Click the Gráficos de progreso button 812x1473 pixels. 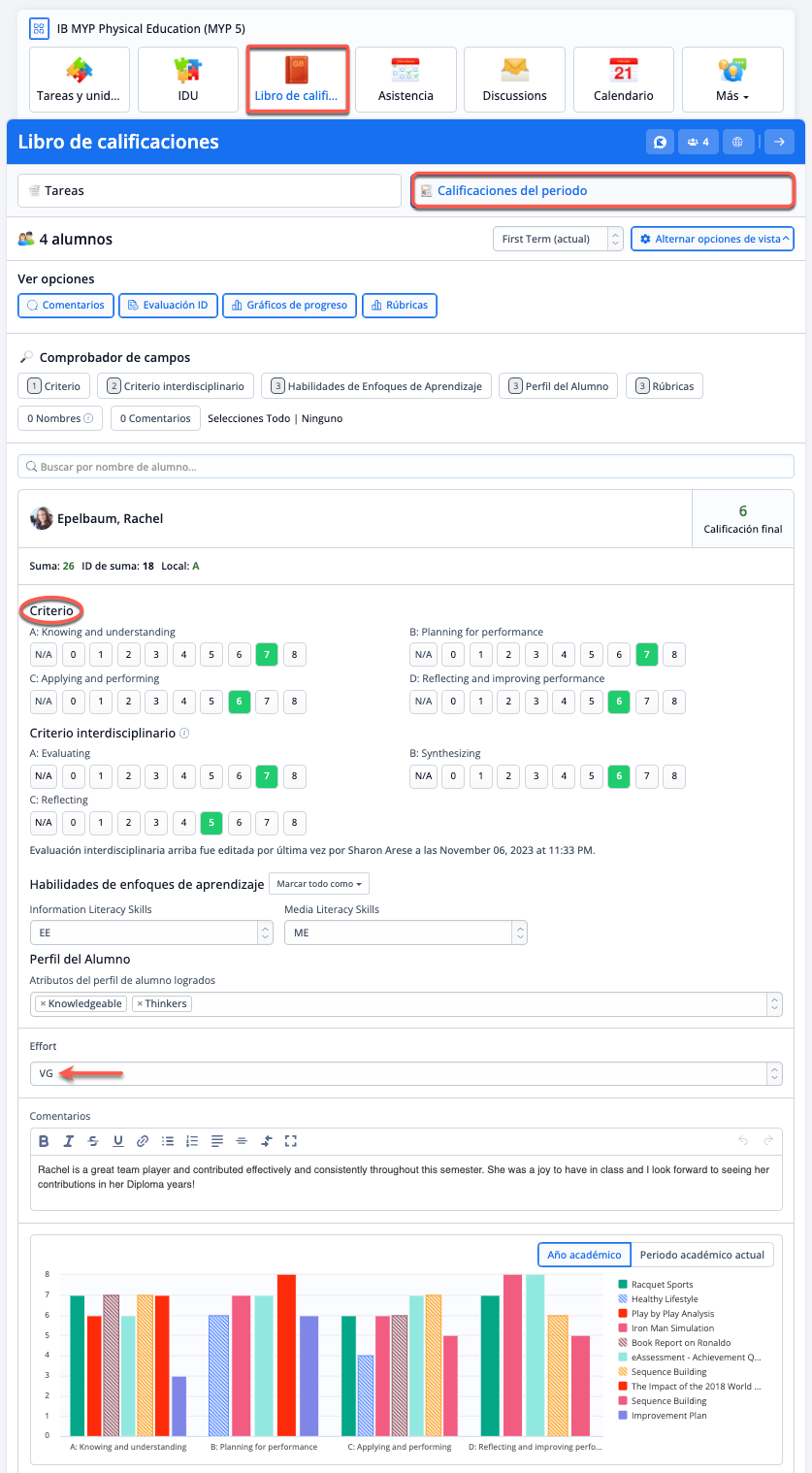tap(289, 305)
